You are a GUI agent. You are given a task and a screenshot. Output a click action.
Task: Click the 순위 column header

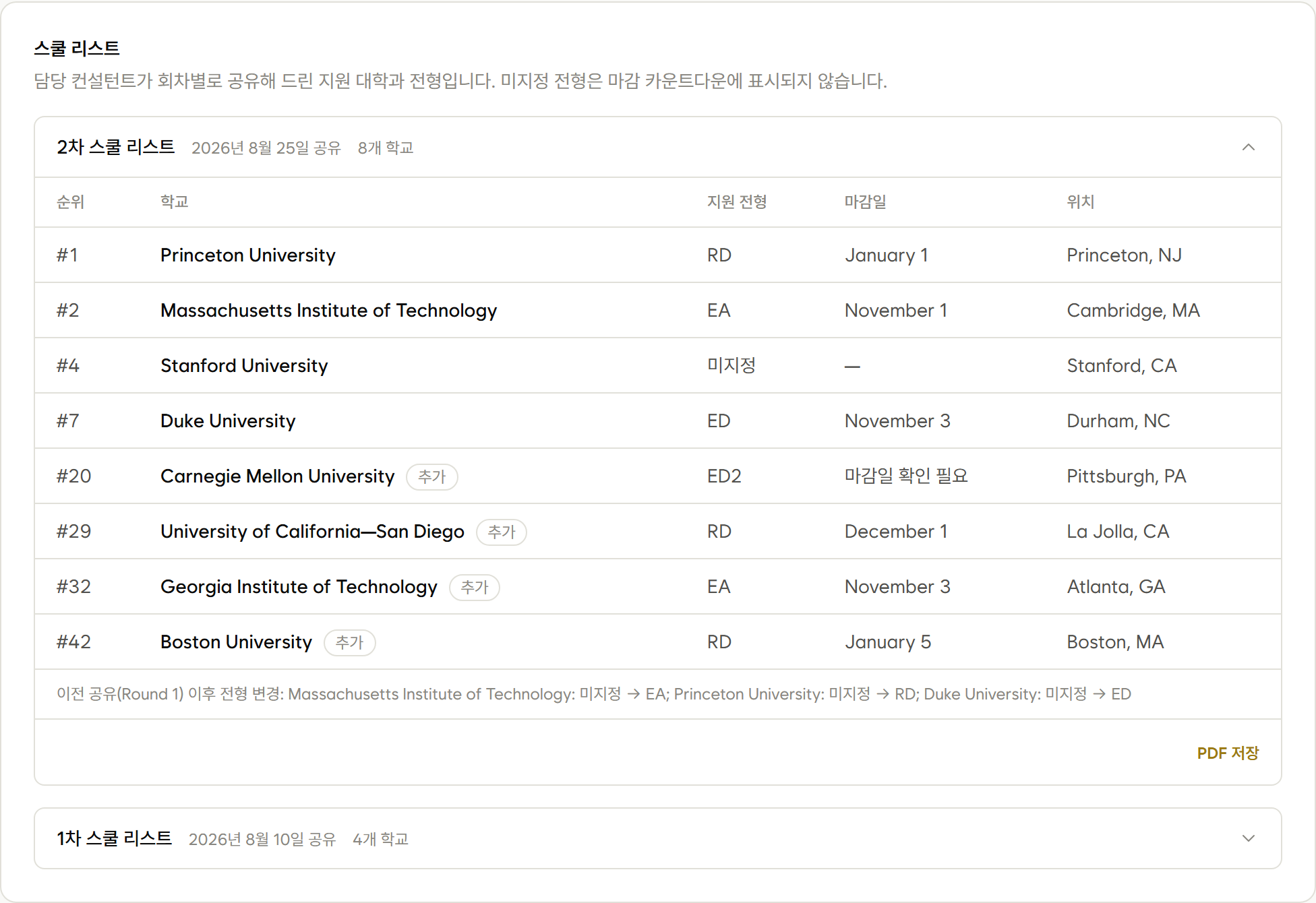click(x=70, y=202)
